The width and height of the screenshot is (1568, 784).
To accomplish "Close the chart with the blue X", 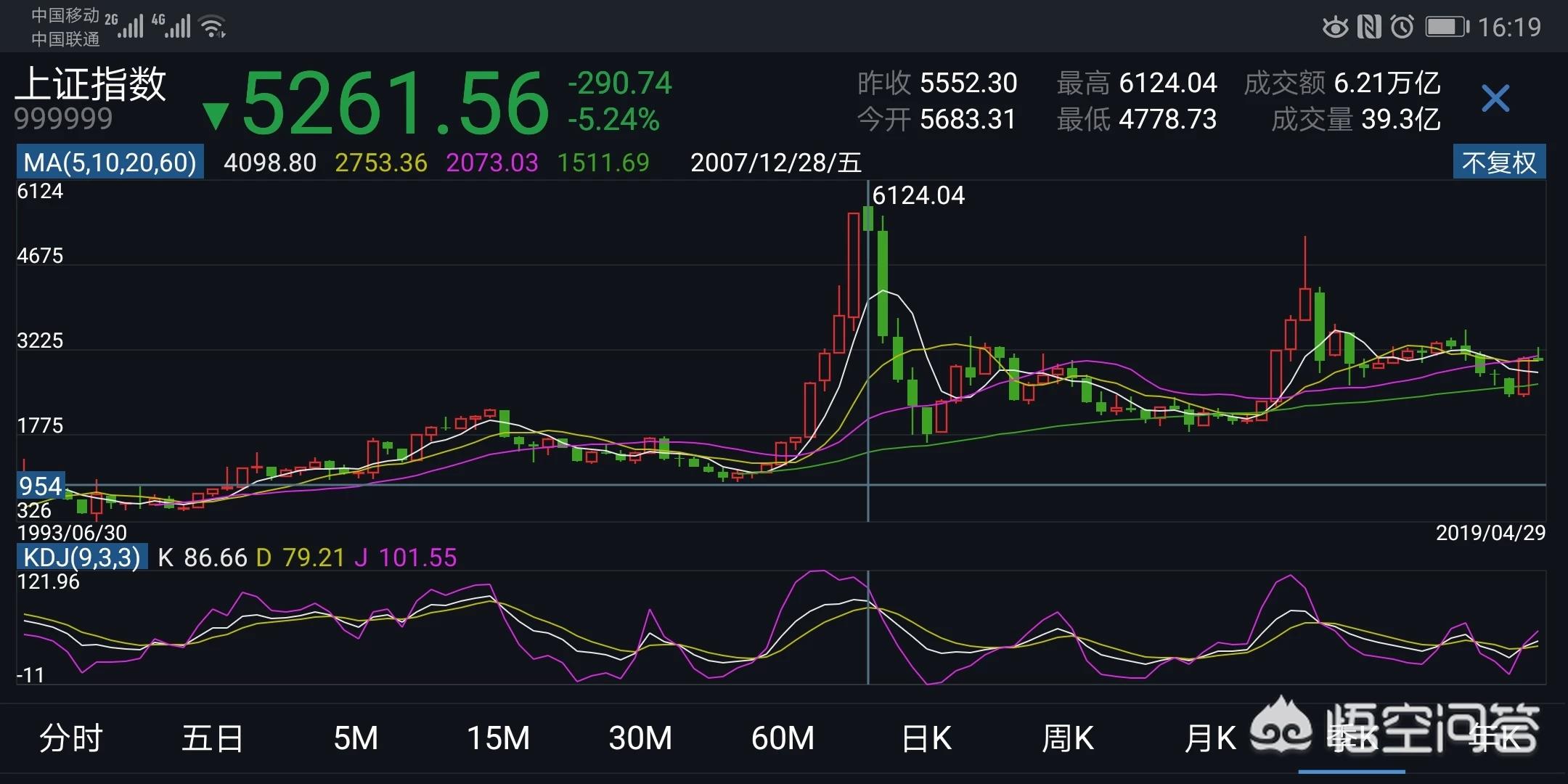I will [1495, 99].
